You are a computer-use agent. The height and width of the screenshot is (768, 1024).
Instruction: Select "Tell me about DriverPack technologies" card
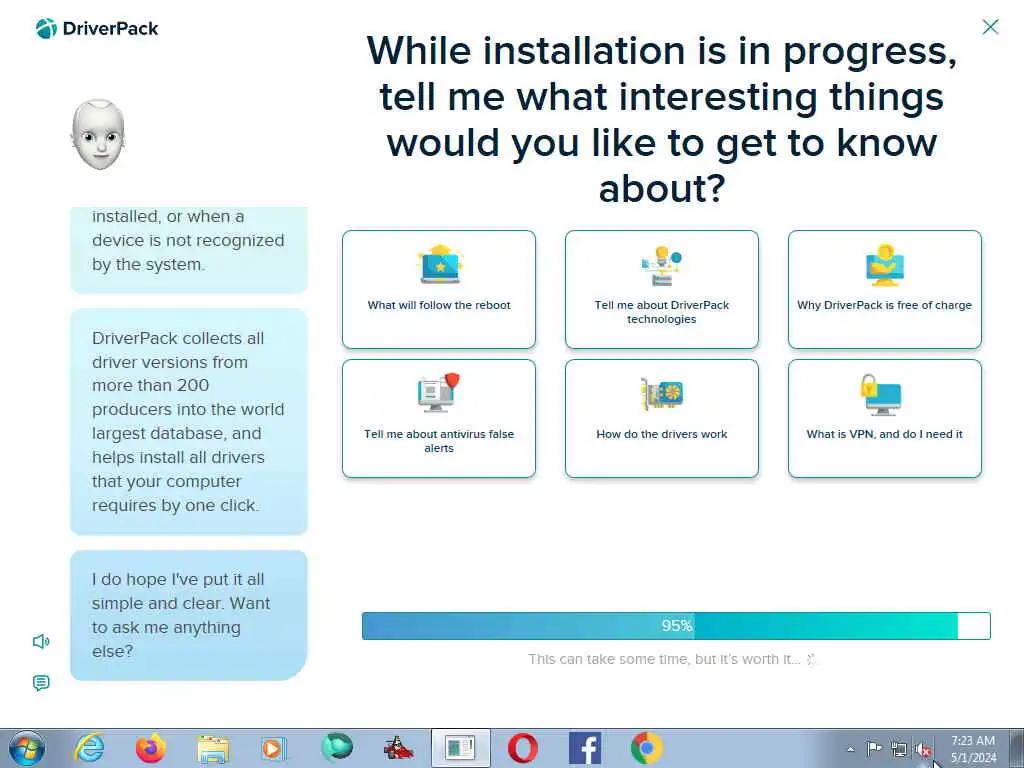(x=662, y=289)
